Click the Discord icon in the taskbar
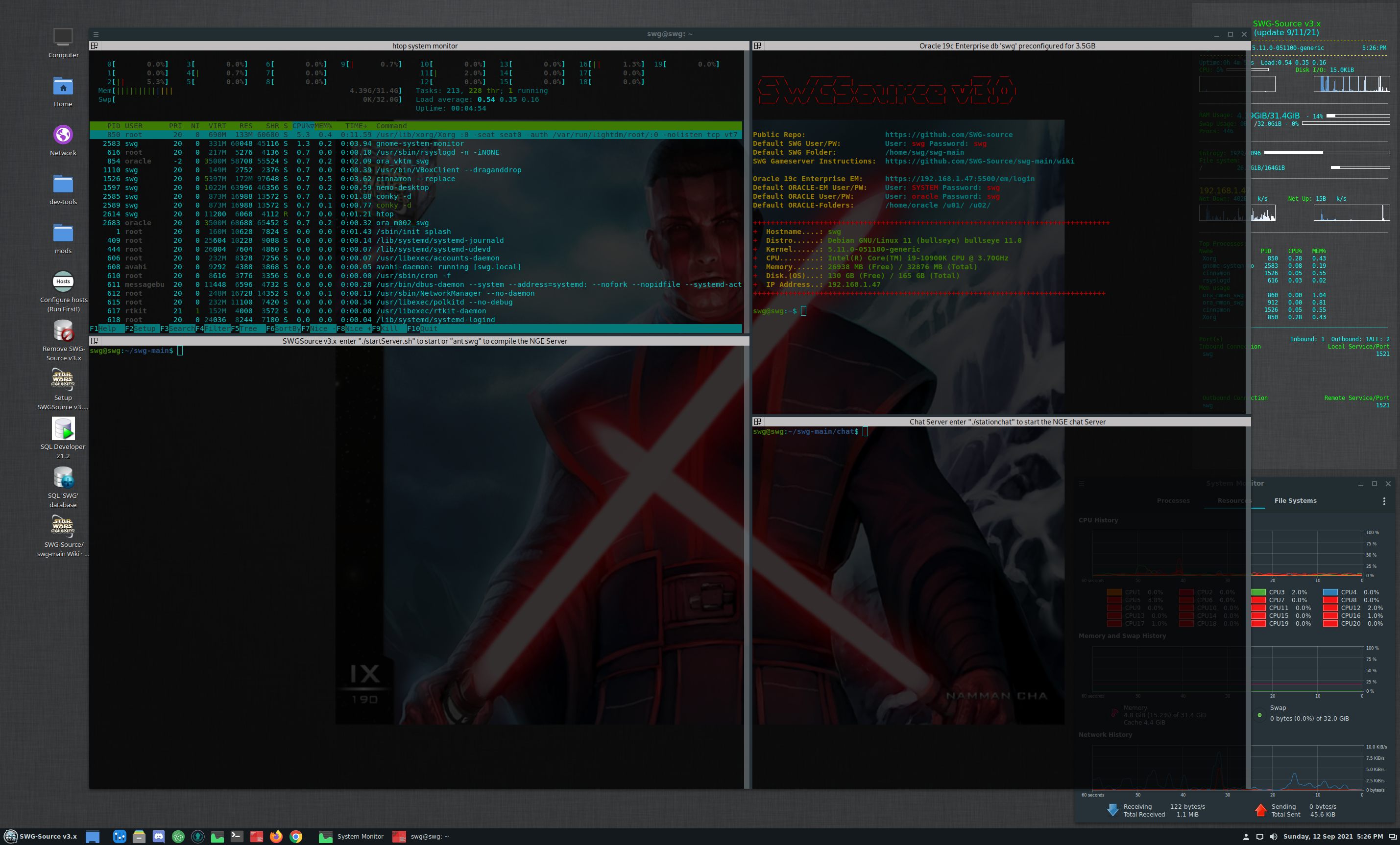Viewport: 1400px width, 845px height. [159, 837]
